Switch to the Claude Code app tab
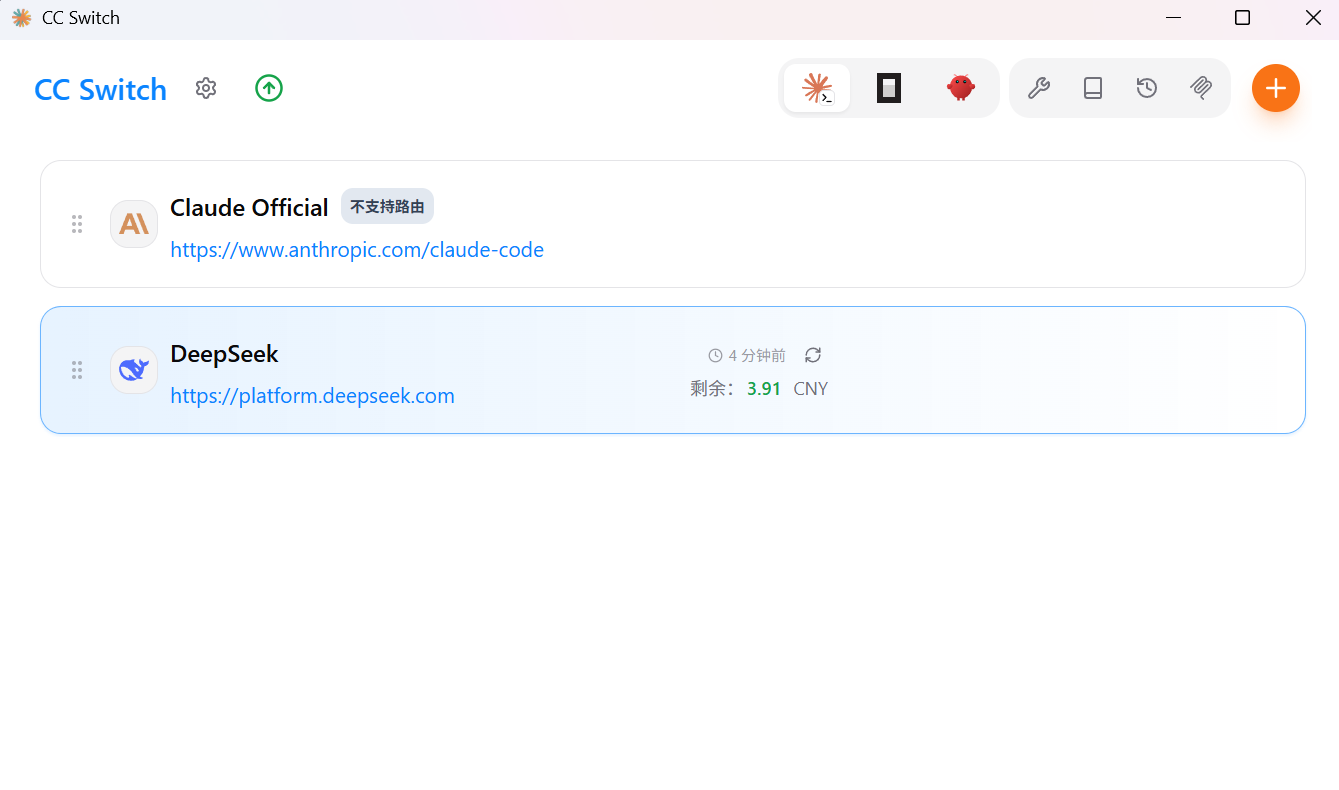Image resolution: width=1339 pixels, height=790 pixels. point(817,88)
